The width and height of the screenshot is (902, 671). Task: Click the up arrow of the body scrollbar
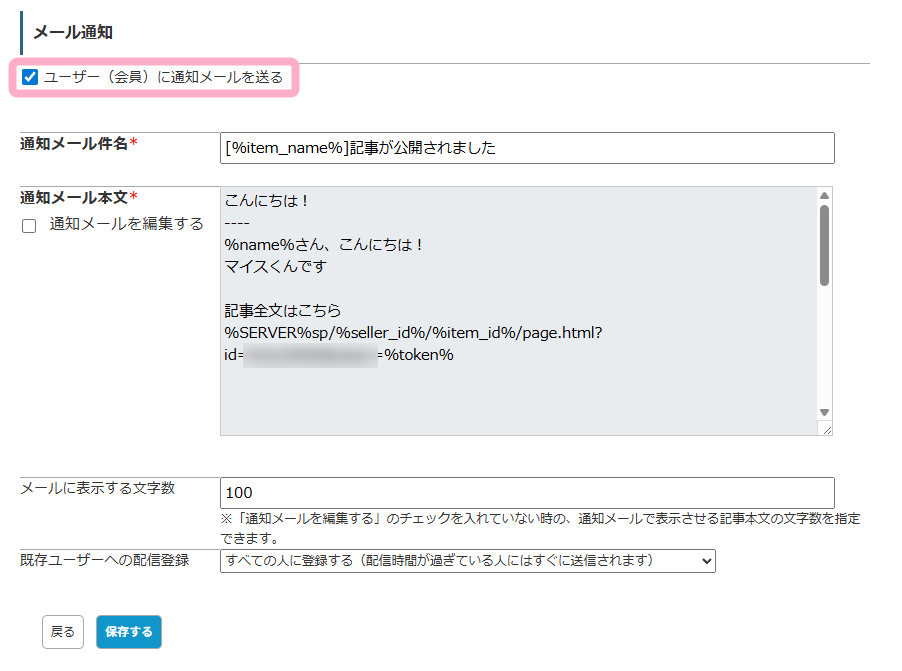824,196
